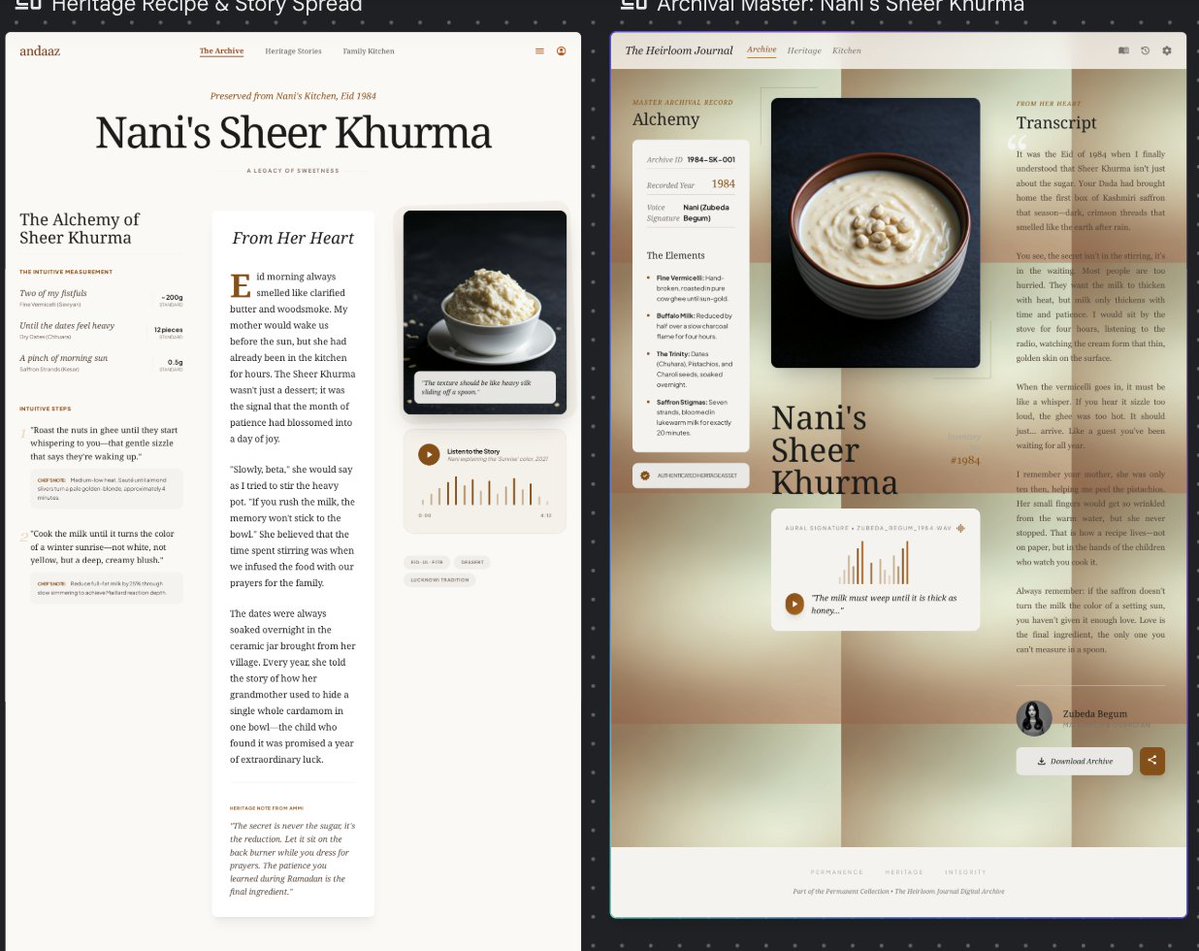This screenshot has width=1199, height=951.
Task: Switch to Kitchen tab in Heirloom Journal
Action: pos(846,50)
